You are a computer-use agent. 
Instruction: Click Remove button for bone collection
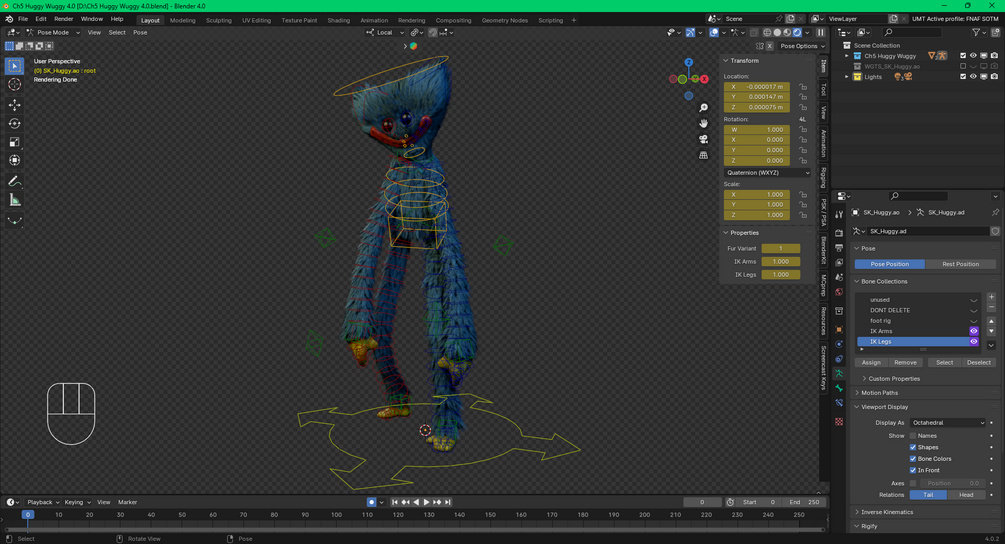(x=905, y=363)
